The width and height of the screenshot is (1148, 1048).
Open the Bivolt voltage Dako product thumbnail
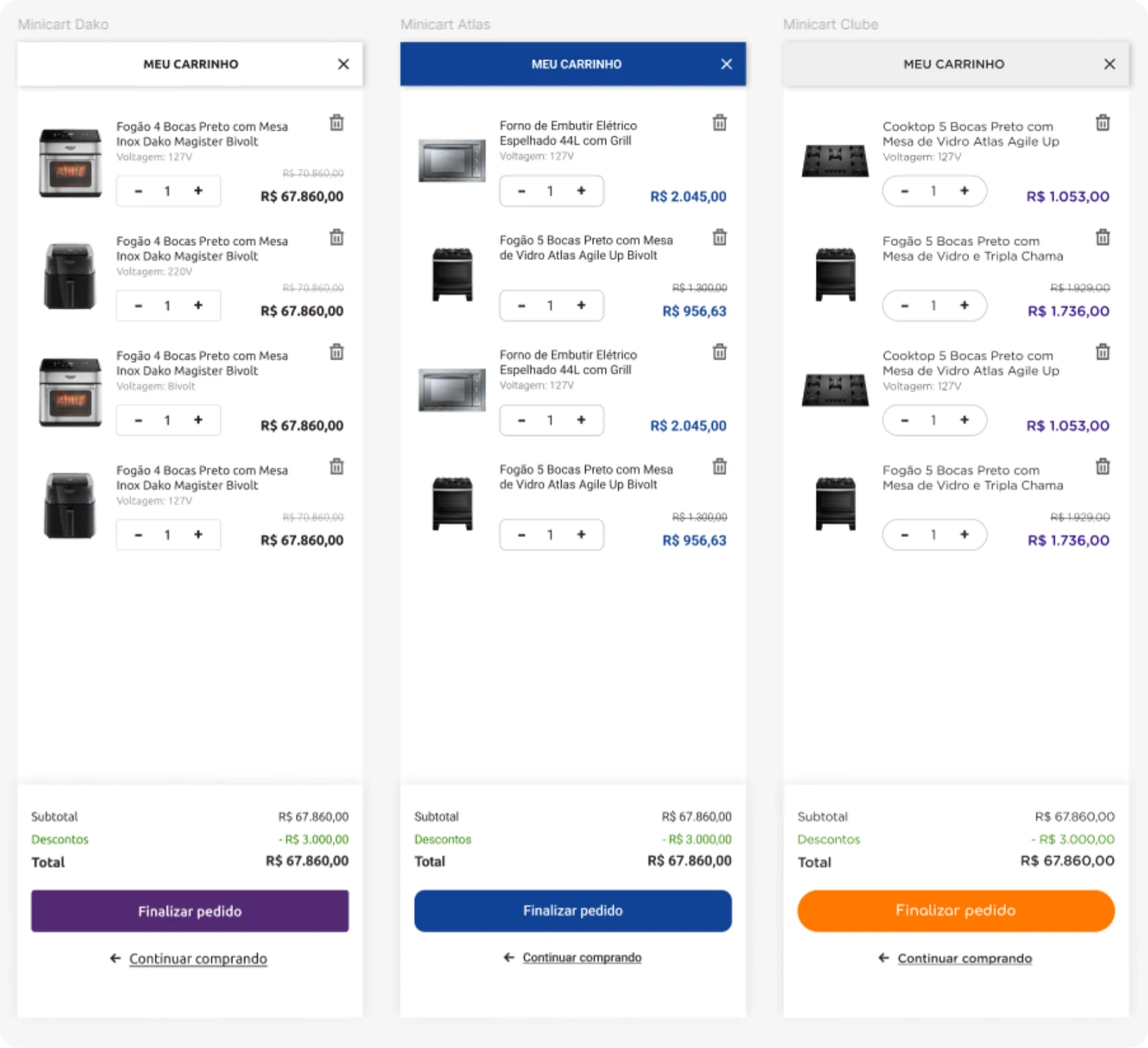(x=70, y=392)
